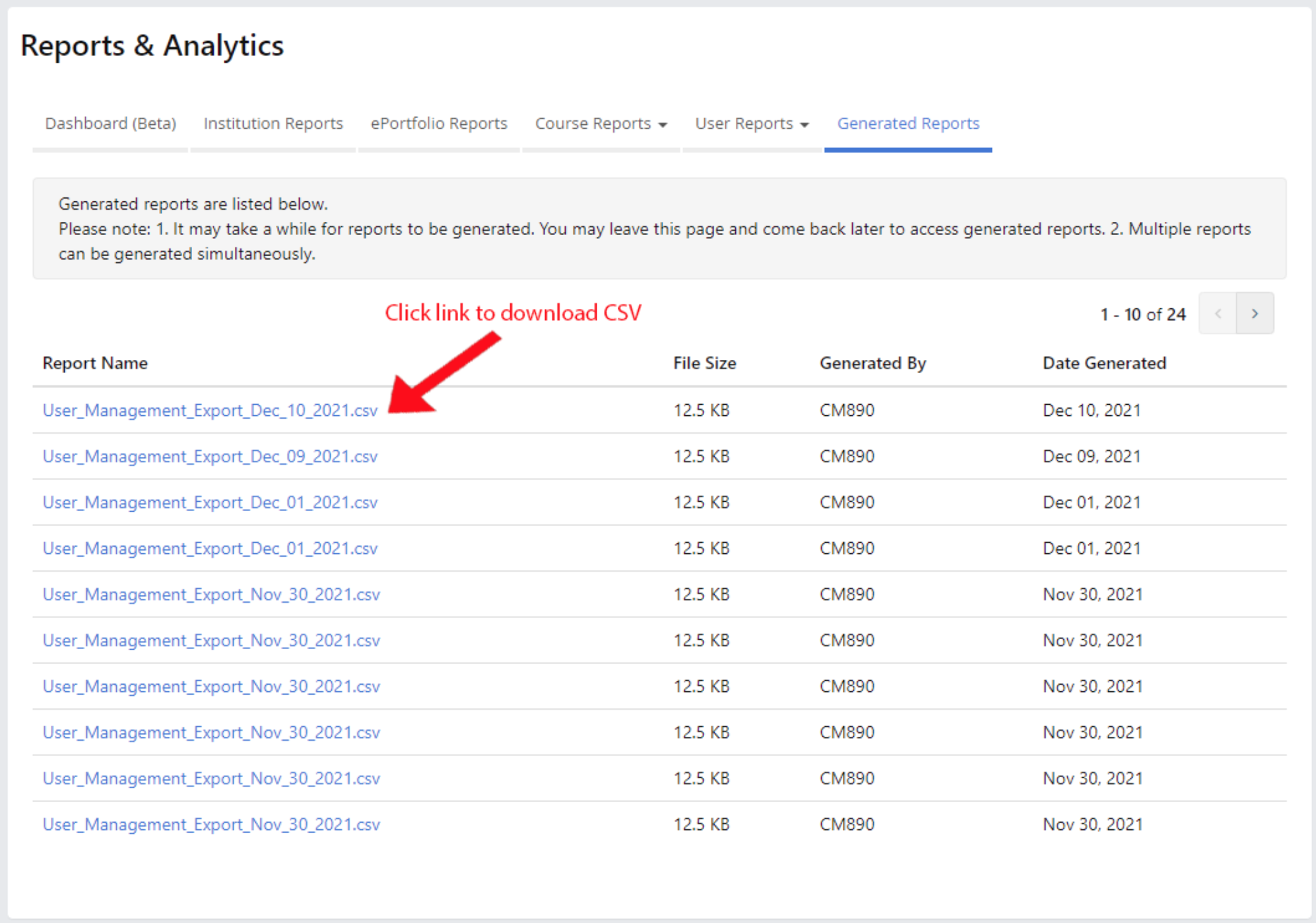The width and height of the screenshot is (1316, 923).
Task: Click the File Size column header
Action: 704,363
